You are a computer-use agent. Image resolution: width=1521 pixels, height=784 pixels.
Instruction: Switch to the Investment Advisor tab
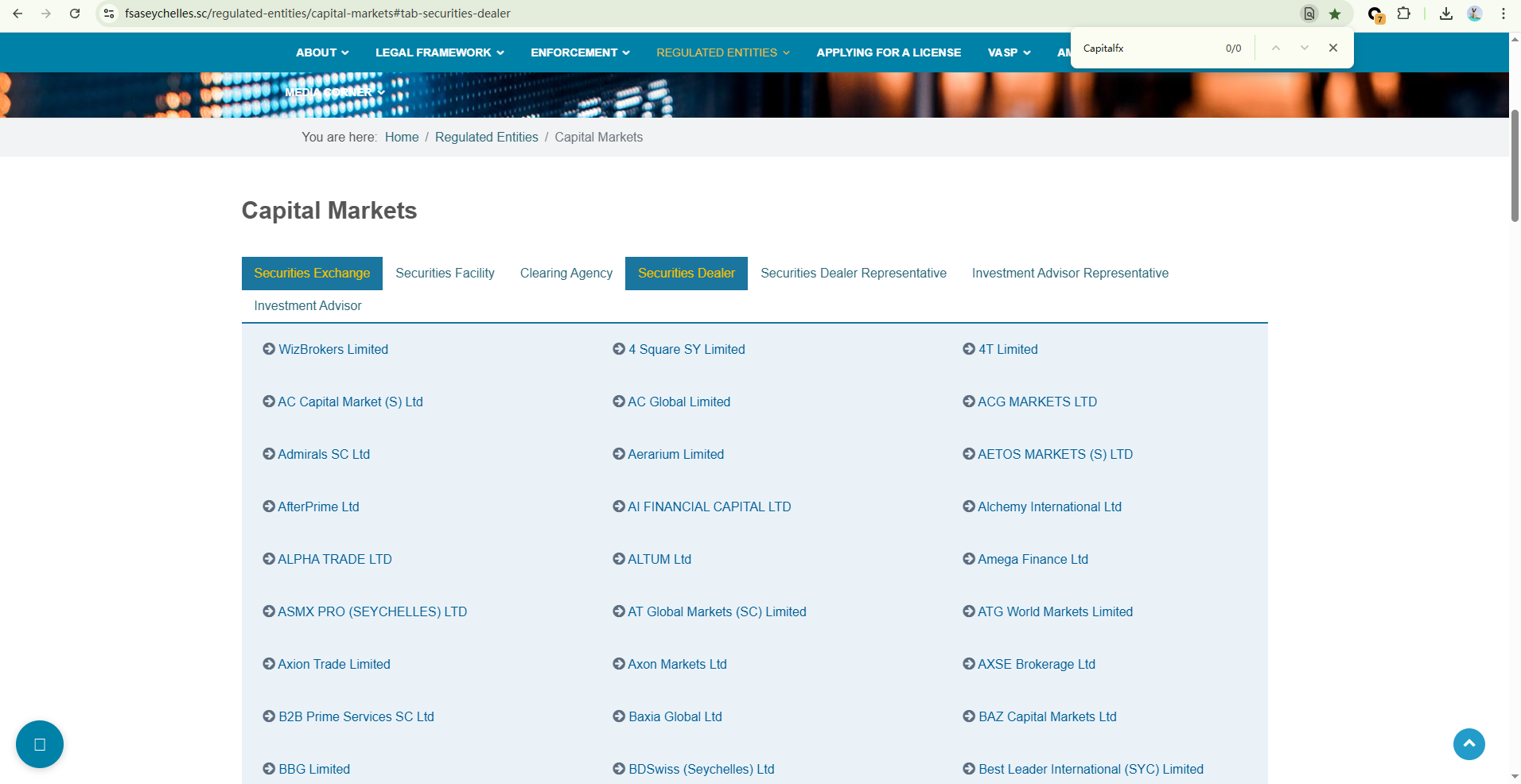(x=308, y=306)
